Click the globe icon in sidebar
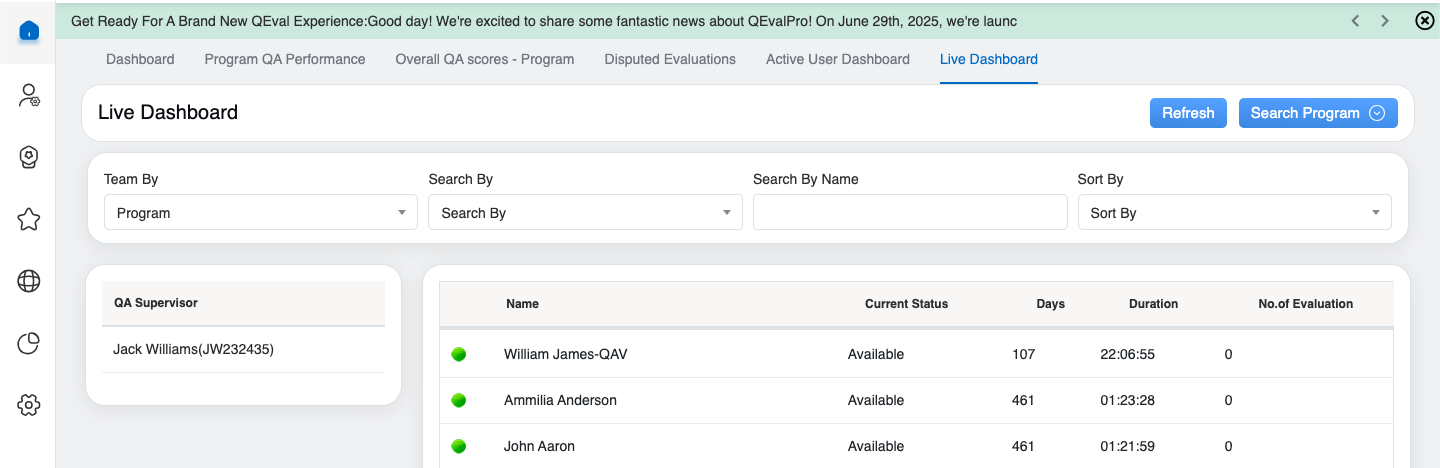Screen dimensions: 1440x468 point(29,282)
